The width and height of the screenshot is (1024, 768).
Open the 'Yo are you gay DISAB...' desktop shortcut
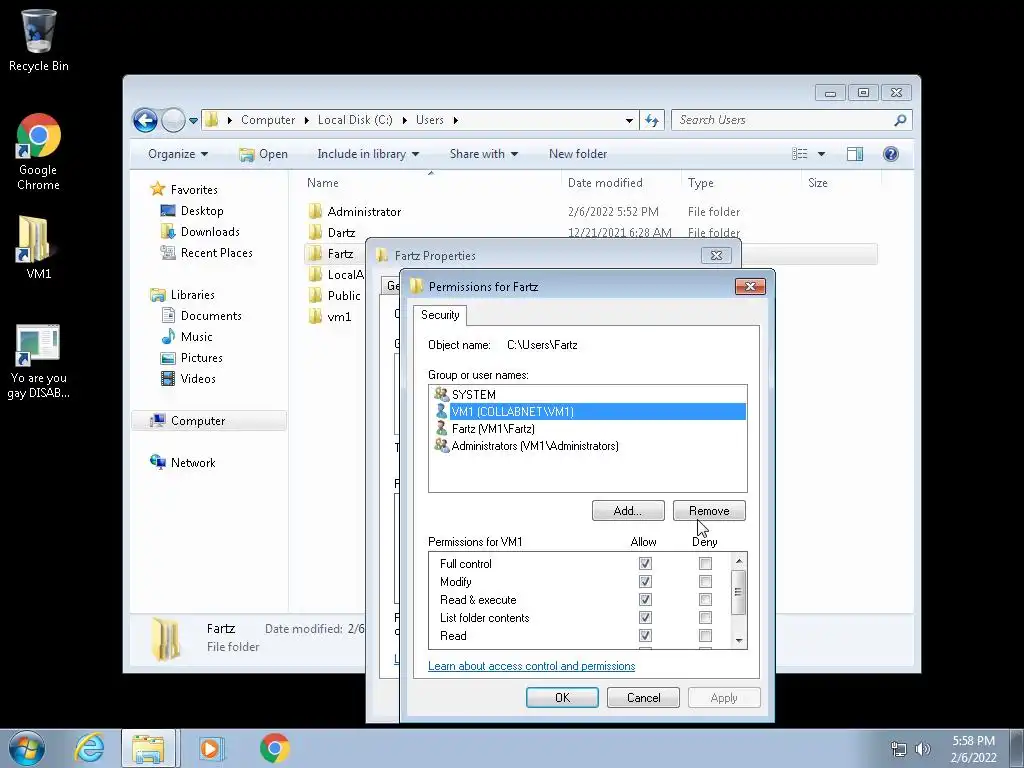38,361
